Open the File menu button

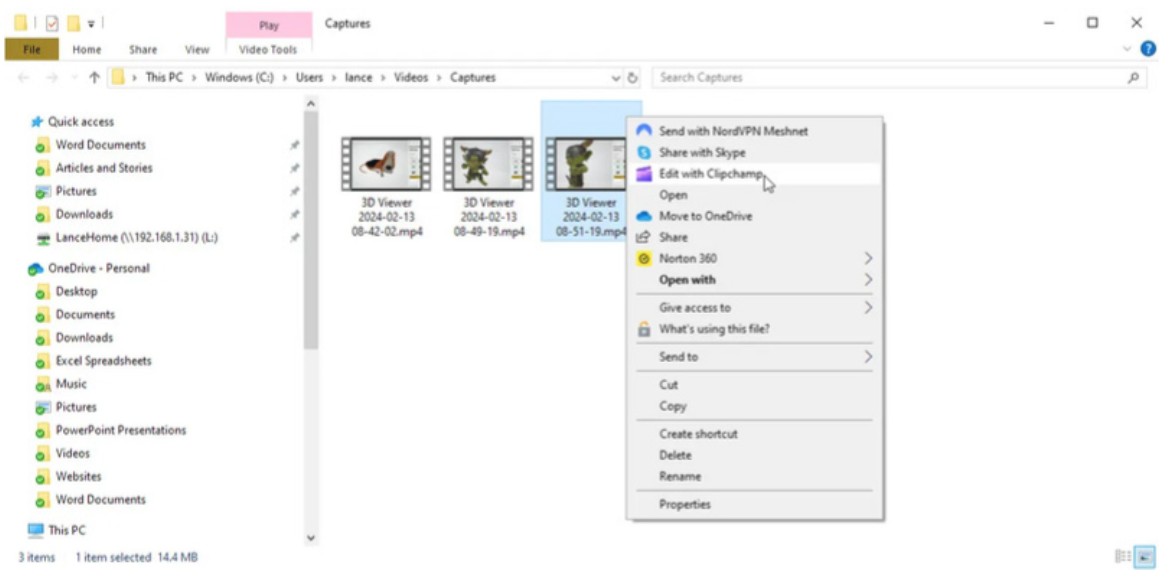32,49
